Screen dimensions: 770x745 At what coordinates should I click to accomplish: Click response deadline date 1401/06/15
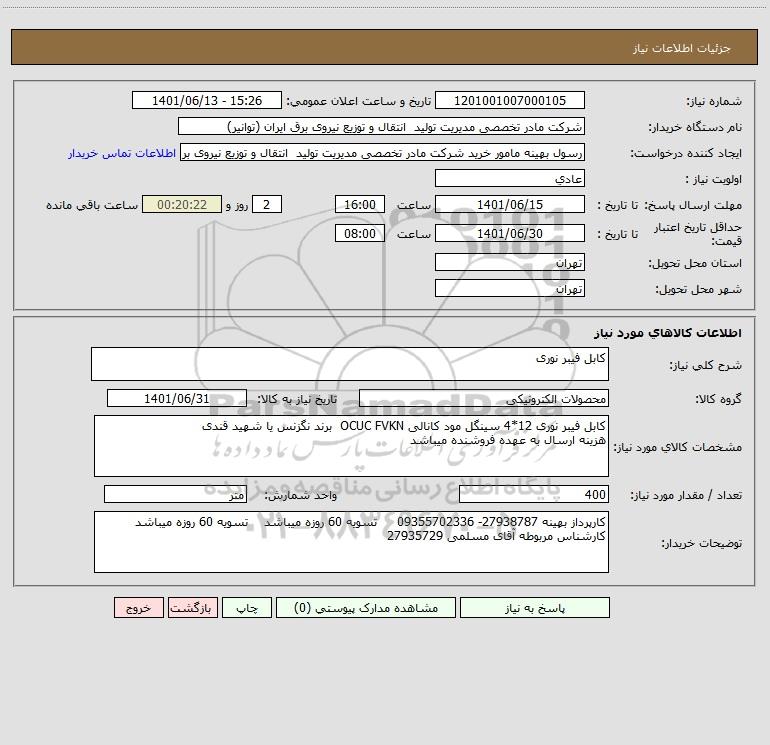[x=510, y=204]
